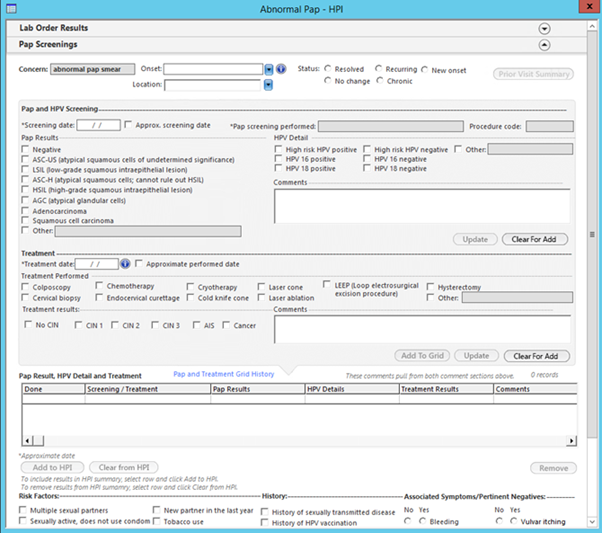Viewport: 602px width, 533px height.
Task: Check the Tobacco use box
Action: coord(157,521)
